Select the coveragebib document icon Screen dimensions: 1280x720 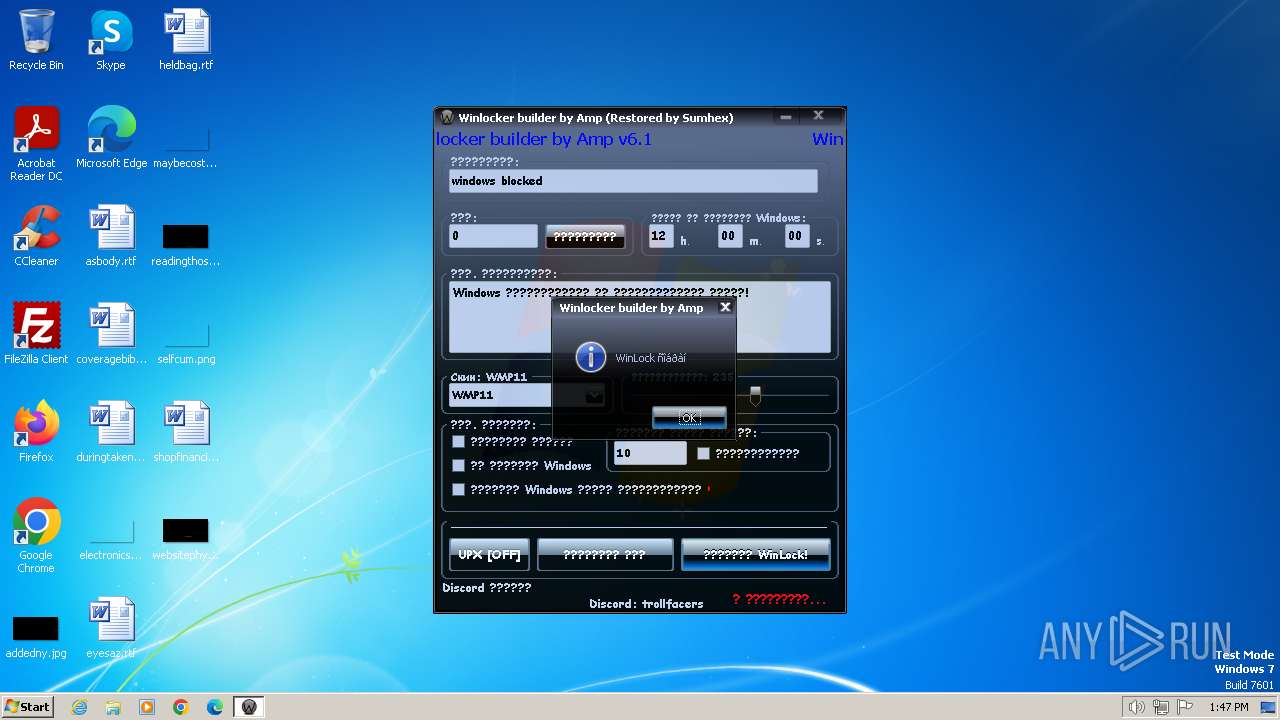(x=111, y=334)
